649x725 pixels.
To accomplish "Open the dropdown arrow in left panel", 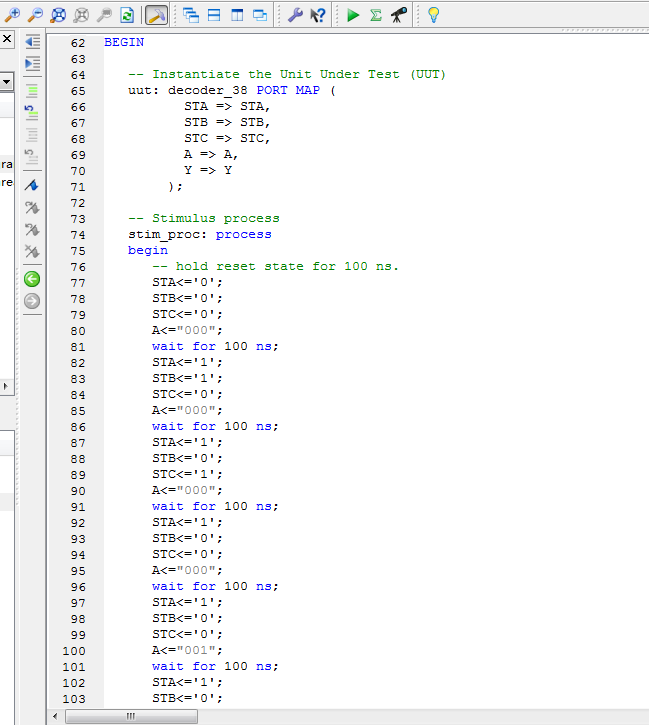I will tap(6, 81).
